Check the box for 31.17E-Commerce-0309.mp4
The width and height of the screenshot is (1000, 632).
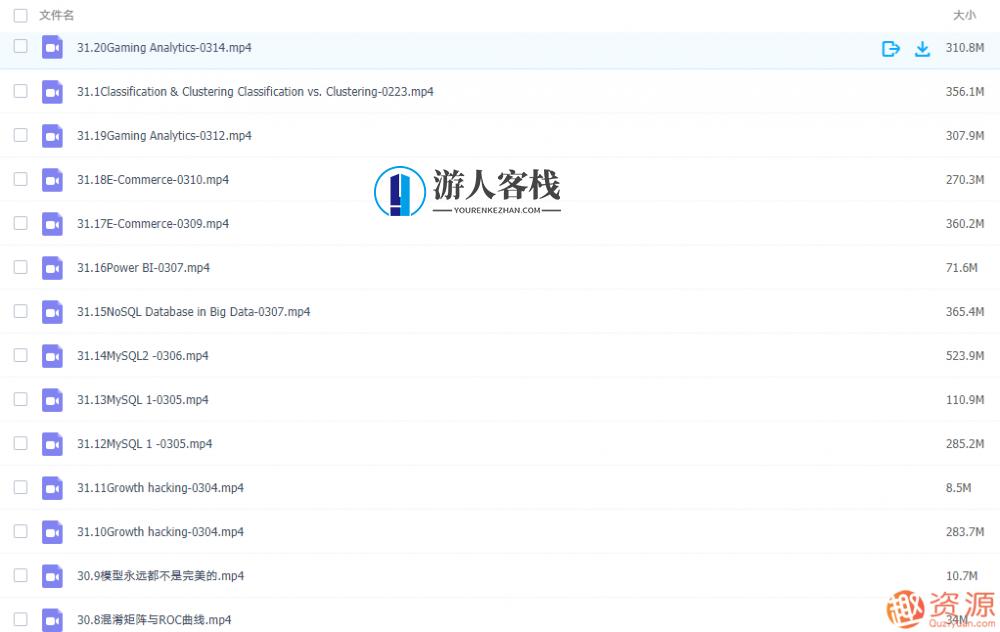19,224
